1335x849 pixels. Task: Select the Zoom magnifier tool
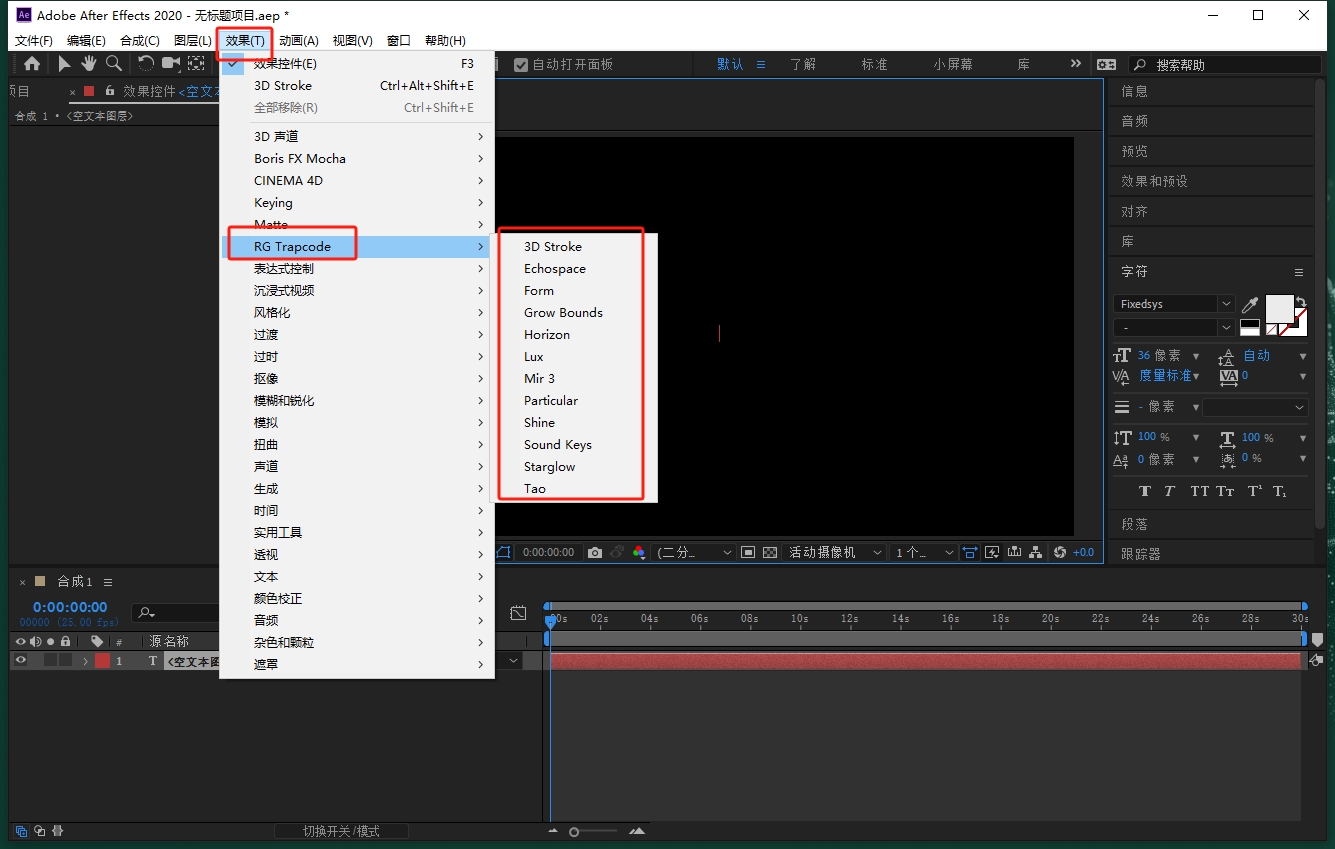(114, 64)
